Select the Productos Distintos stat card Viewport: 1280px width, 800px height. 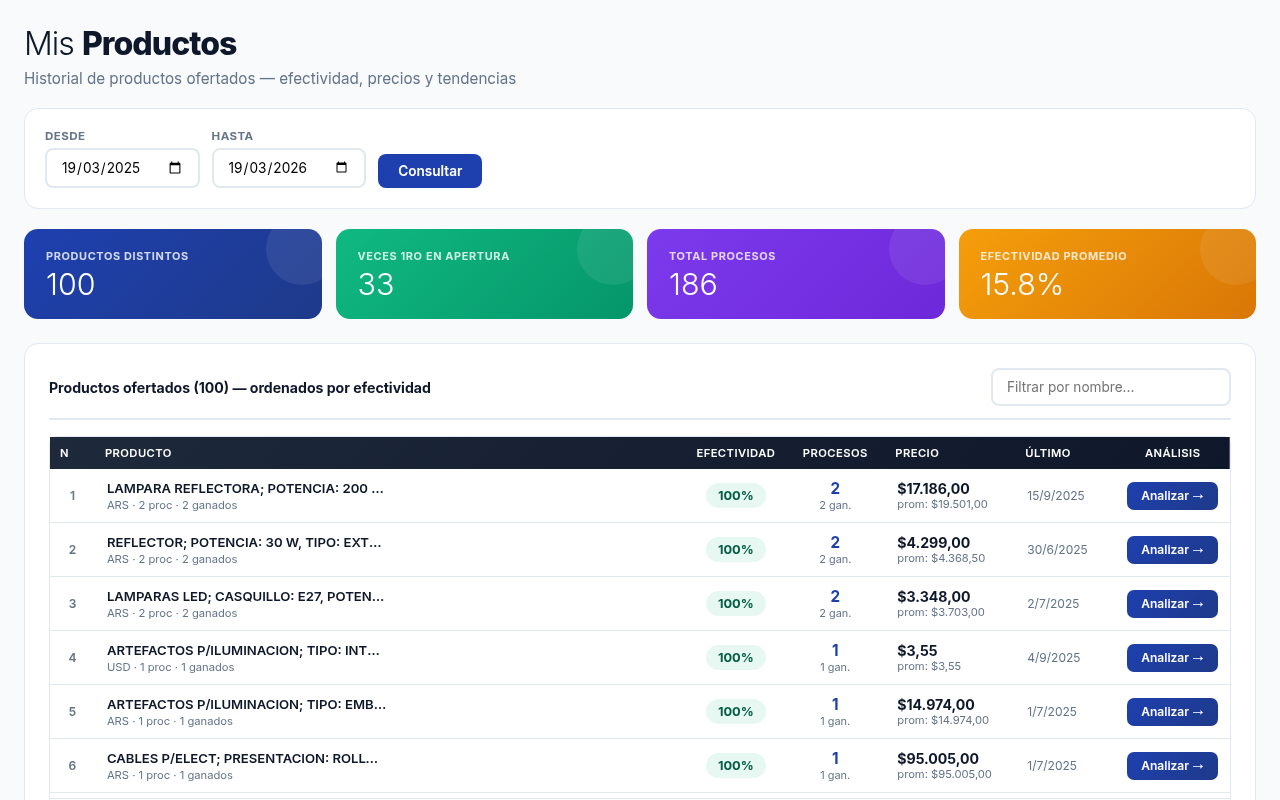pos(173,274)
